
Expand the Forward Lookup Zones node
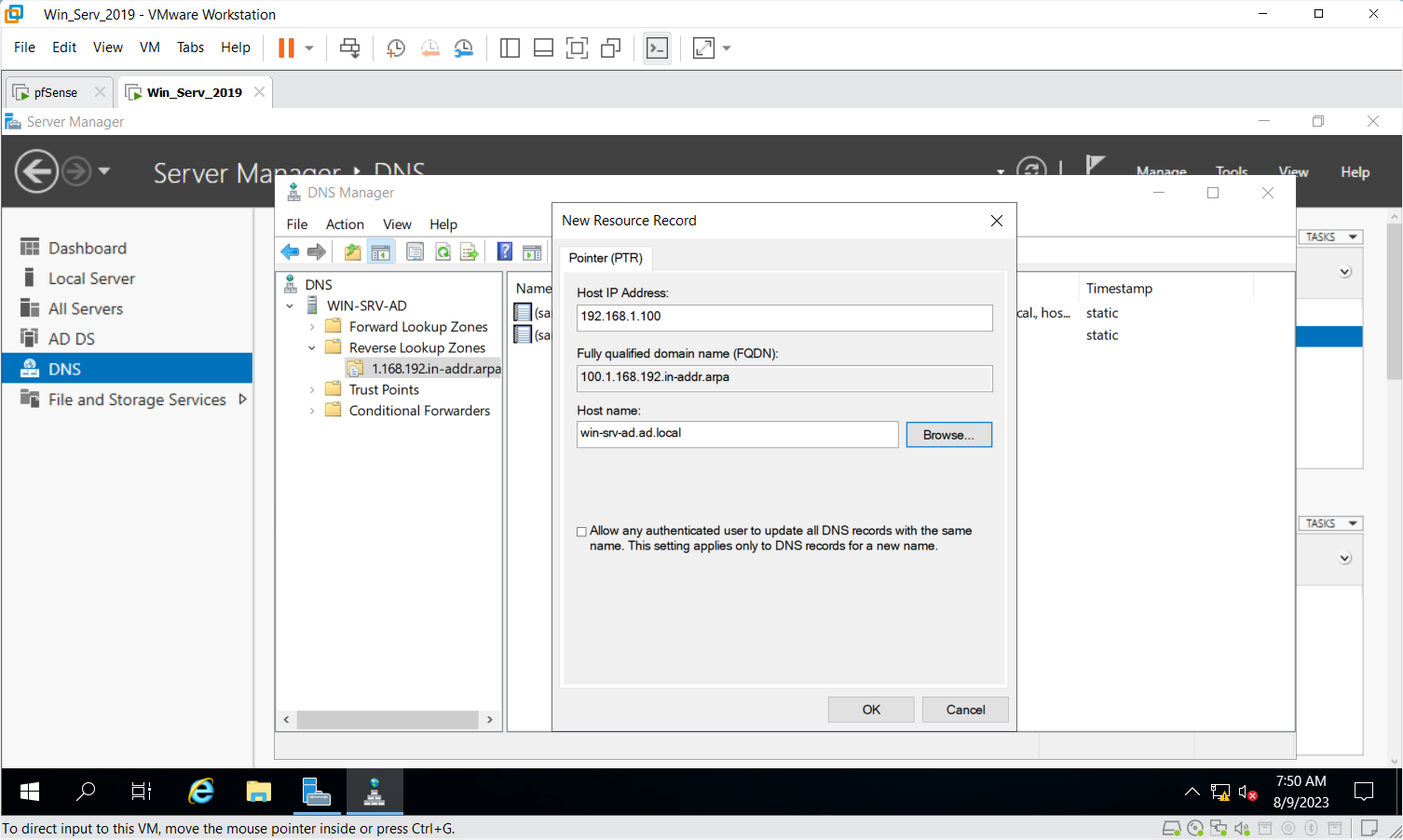[312, 327]
